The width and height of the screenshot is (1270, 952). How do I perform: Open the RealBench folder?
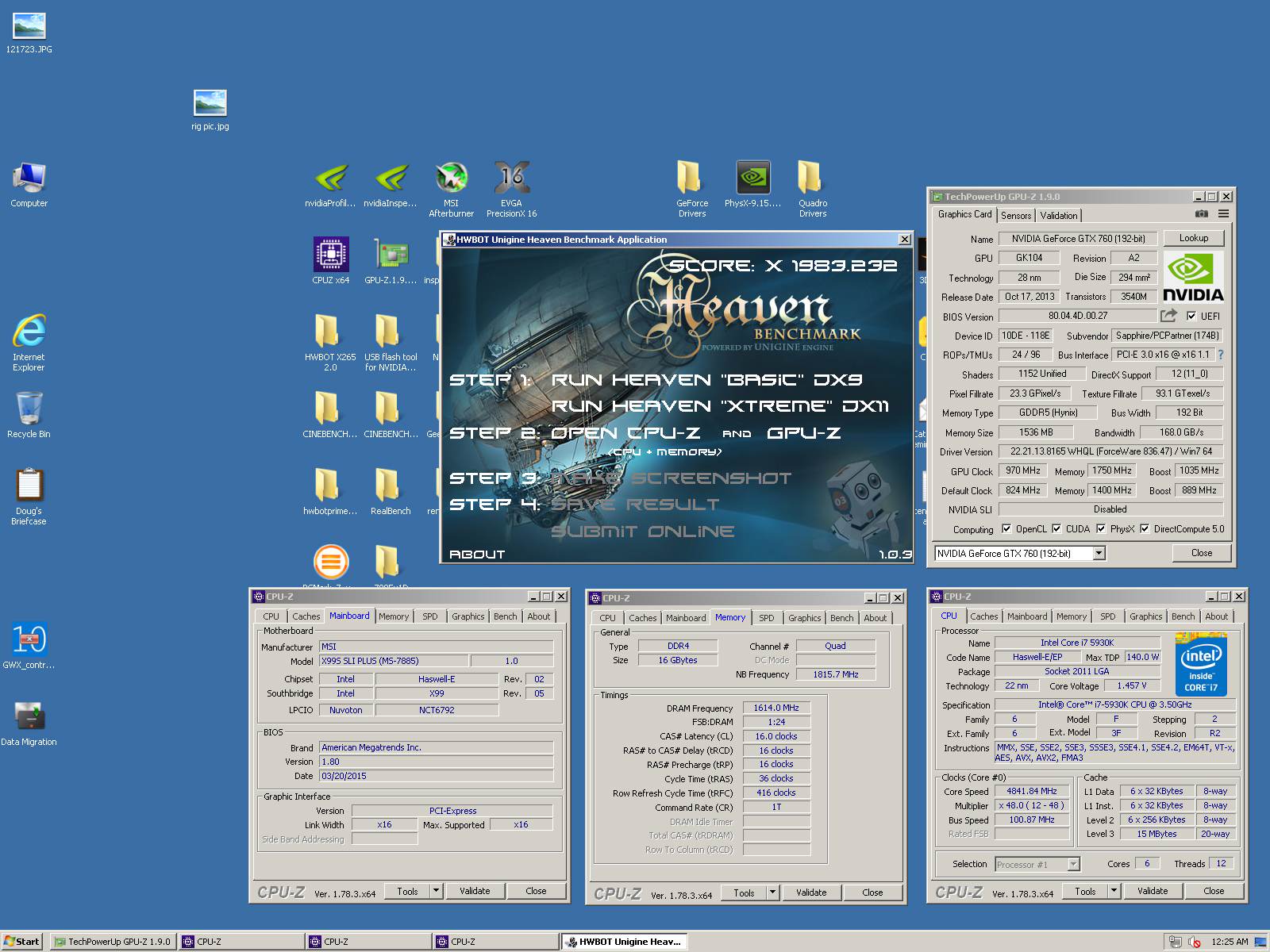point(391,492)
